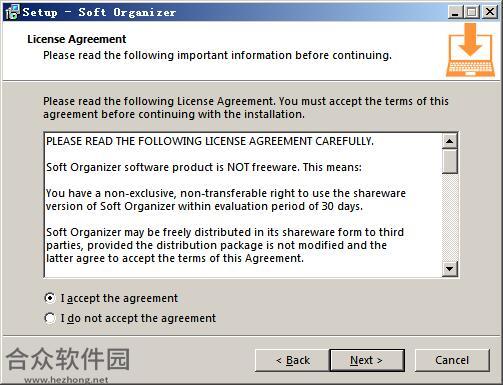Image resolution: width=503 pixels, height=385 pixels.
Task: Open the www.hezhong.net watermark link
Action: click(x=66, y=380)
